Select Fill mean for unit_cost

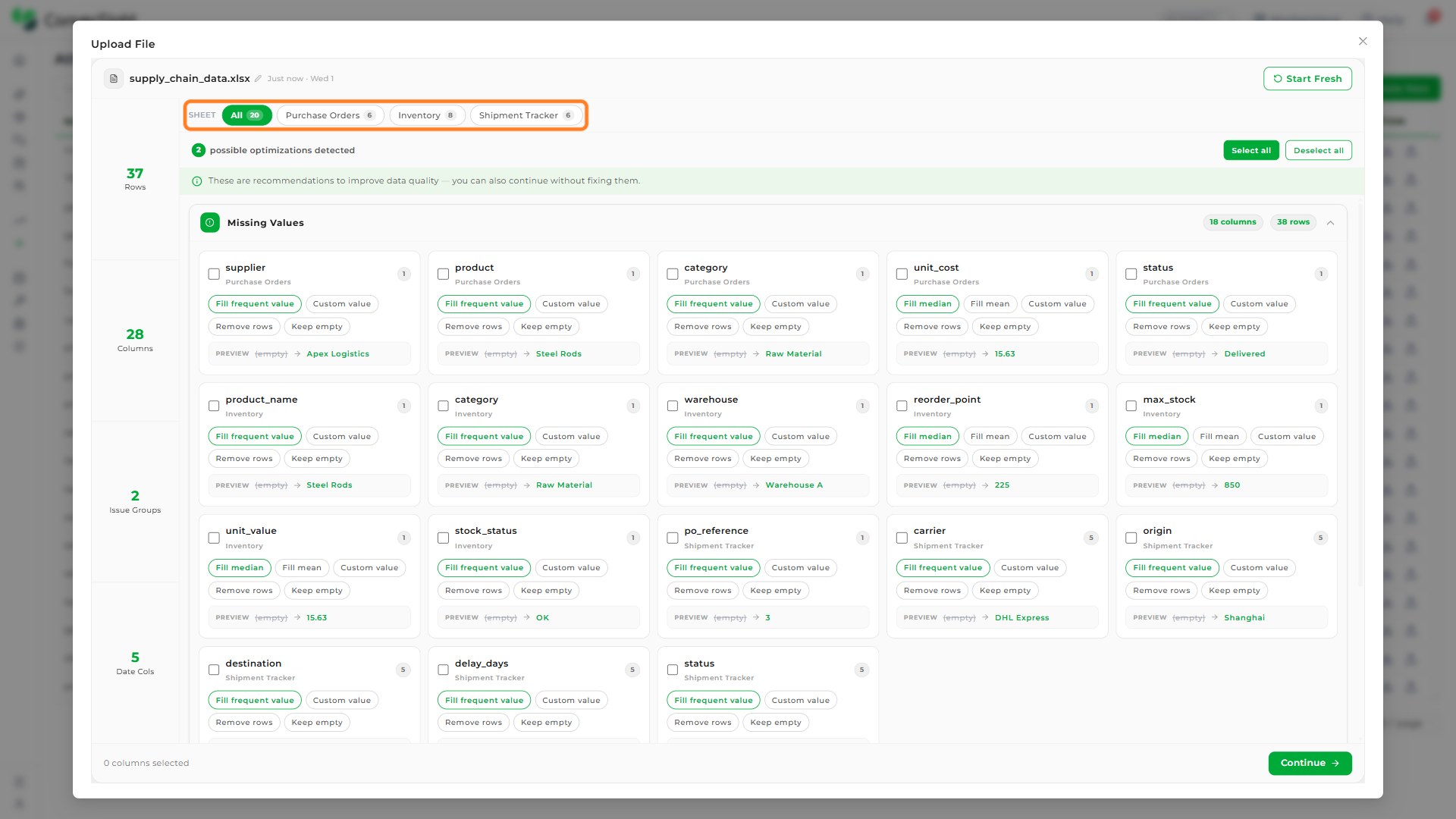[x=990, y=304]
